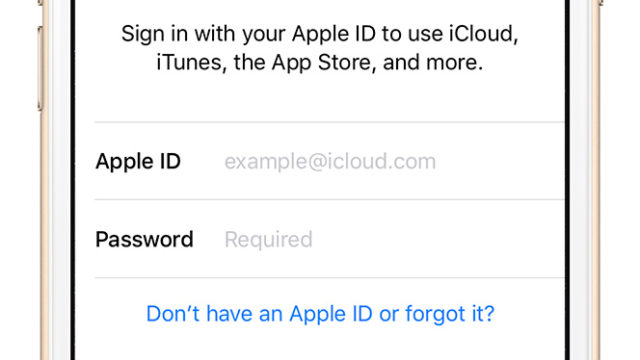Screen dimensions: 640x360
Task: Click the "iTunes, the App Store, and more." line
Action: pos(320,63)
